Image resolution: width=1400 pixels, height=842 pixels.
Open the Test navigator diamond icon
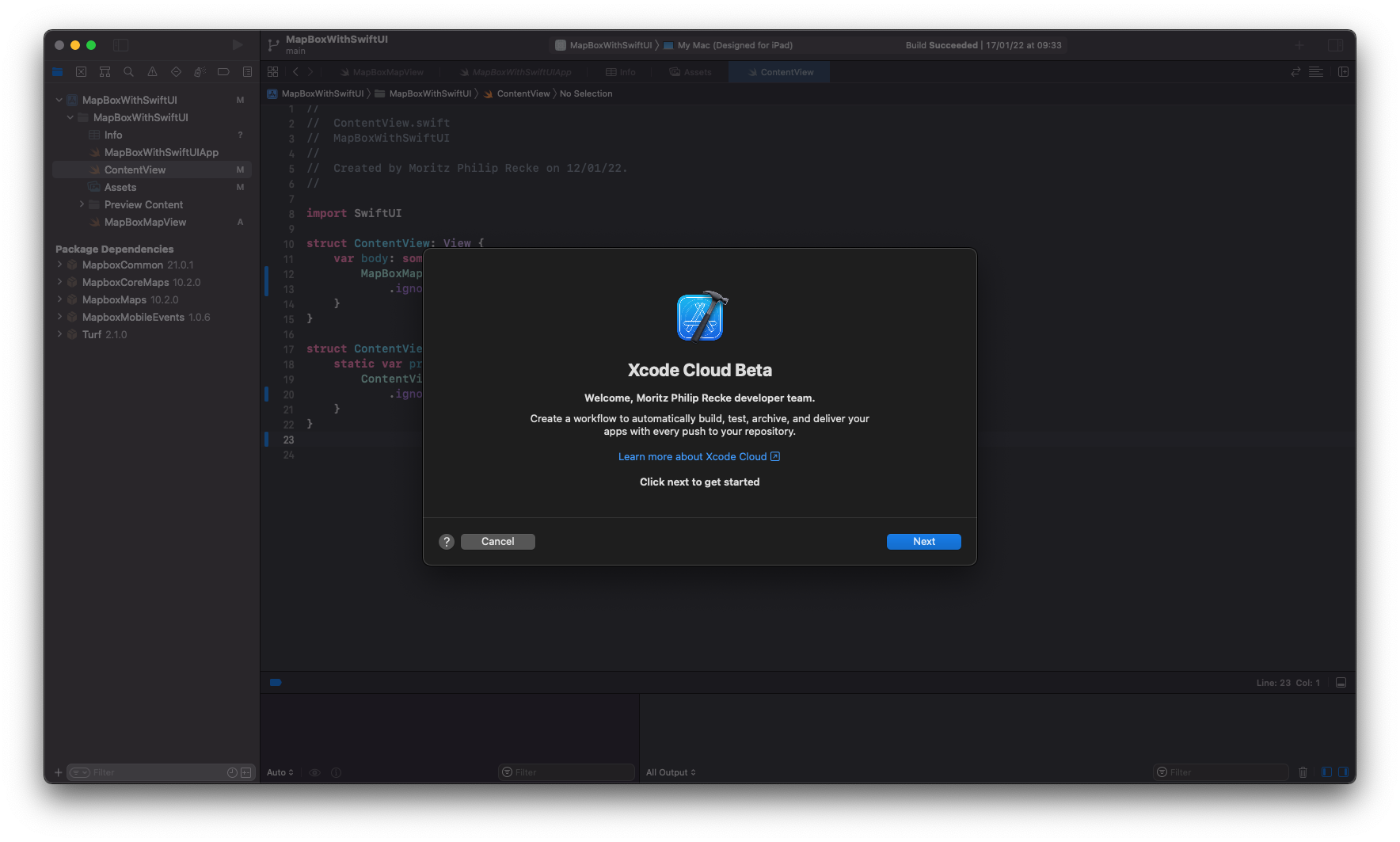176,72
